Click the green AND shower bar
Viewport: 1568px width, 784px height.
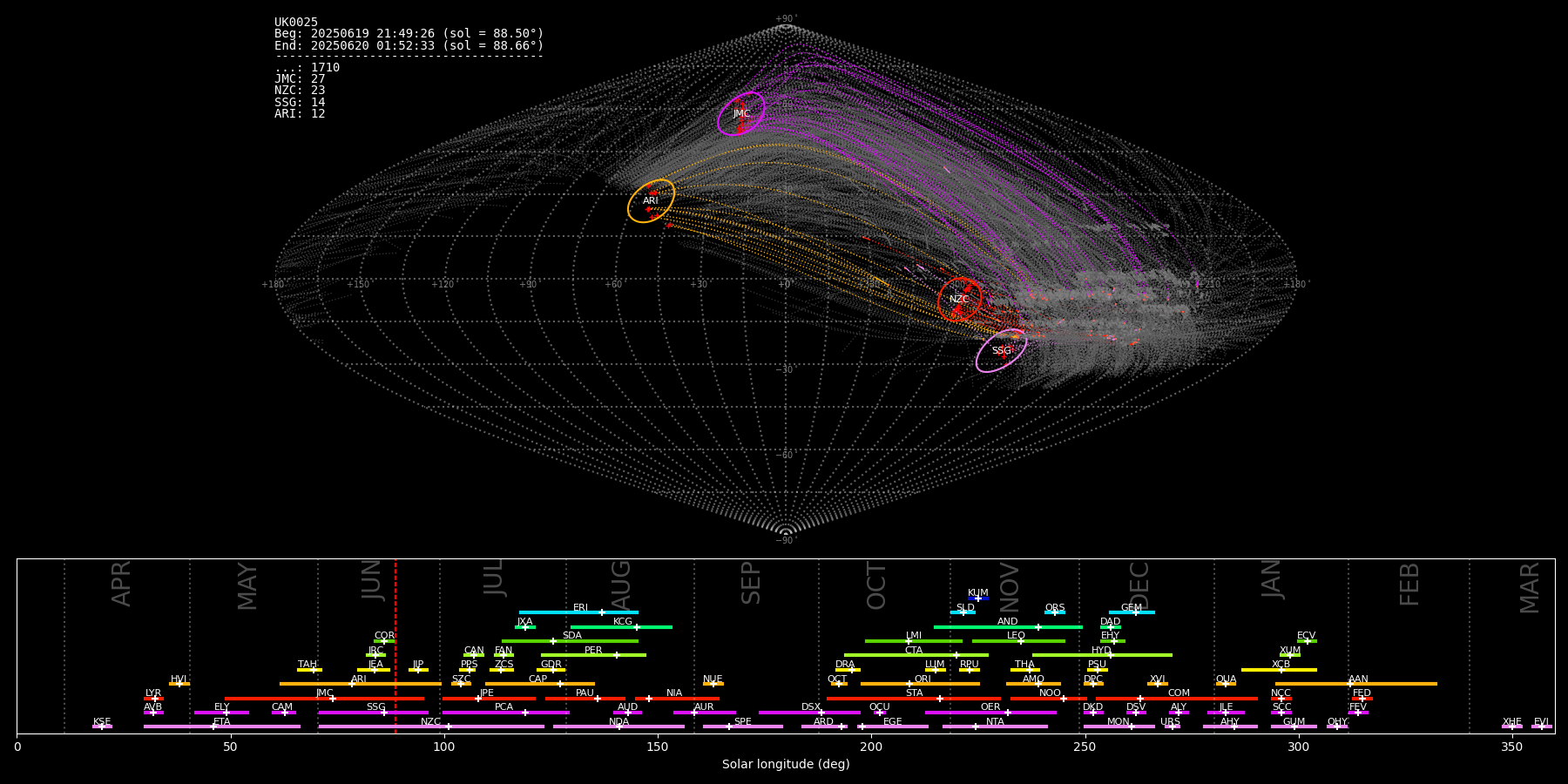[1008, 626]
